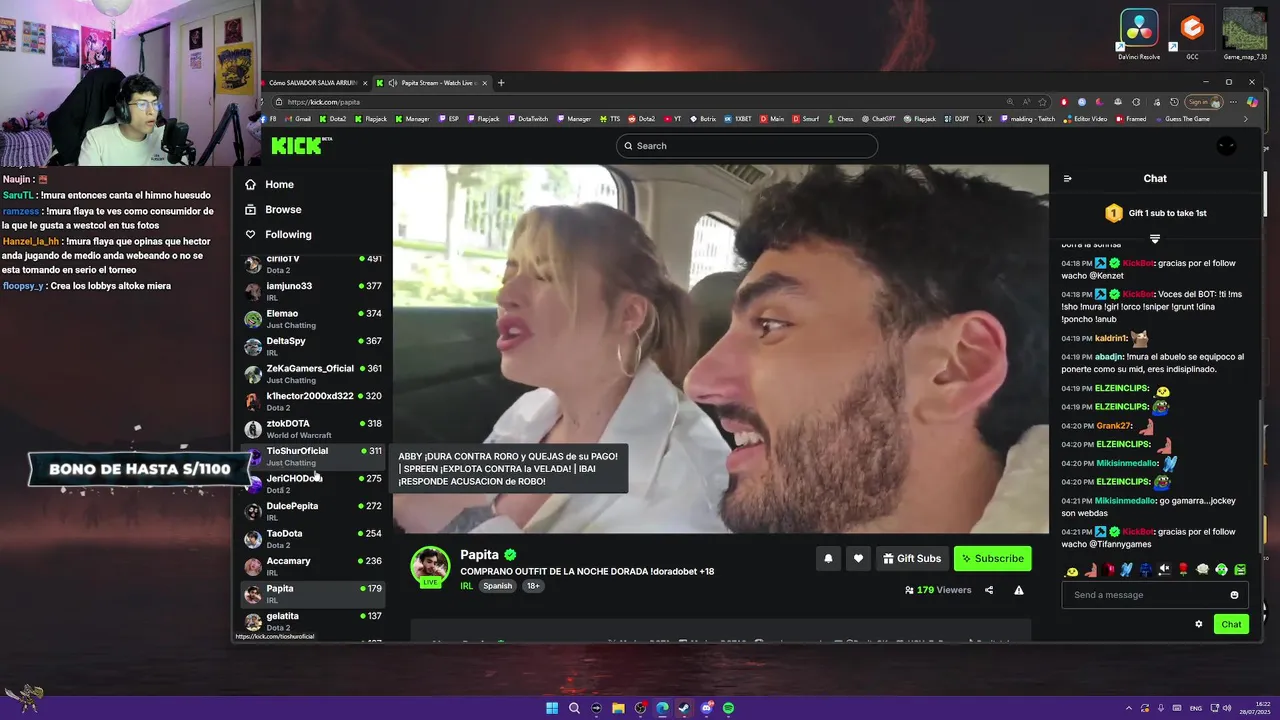Click the green Subscribe button
This screenshot has height=720, width=1280.
coord(993,559)
